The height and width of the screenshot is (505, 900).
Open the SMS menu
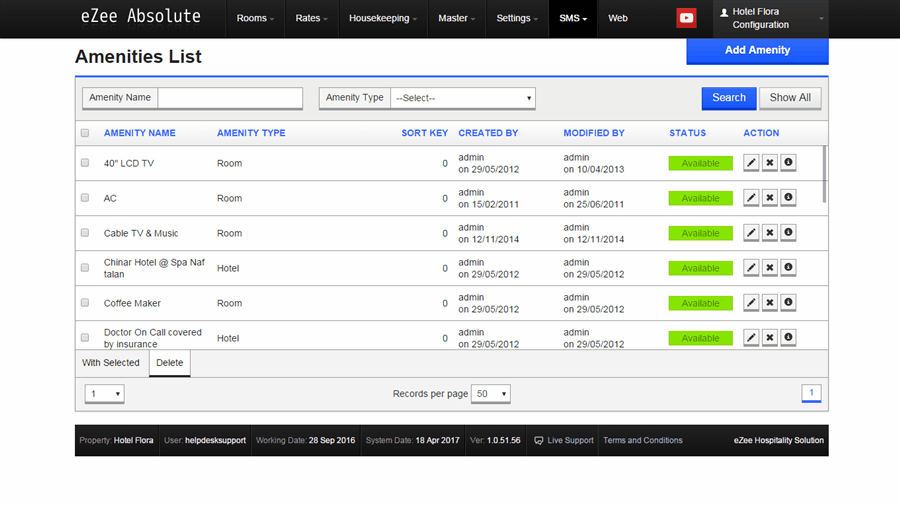click(573, 18)
